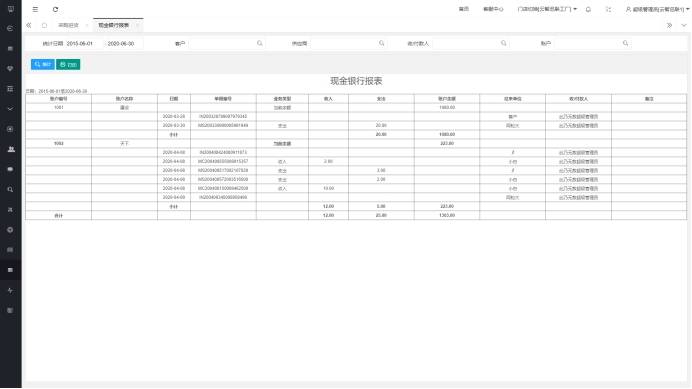Open account lookup search icon
692x389 pixels.
tap(625, 43)
